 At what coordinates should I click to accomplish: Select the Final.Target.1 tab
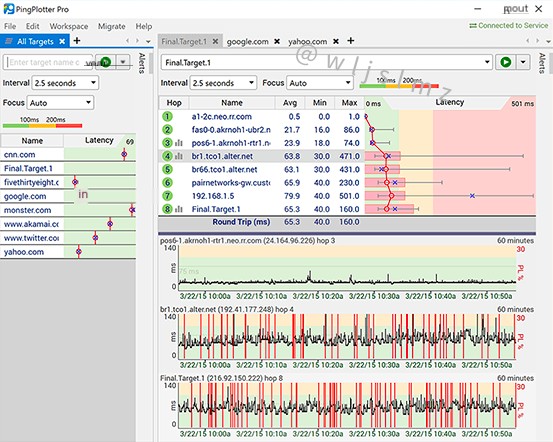point(184,42)
